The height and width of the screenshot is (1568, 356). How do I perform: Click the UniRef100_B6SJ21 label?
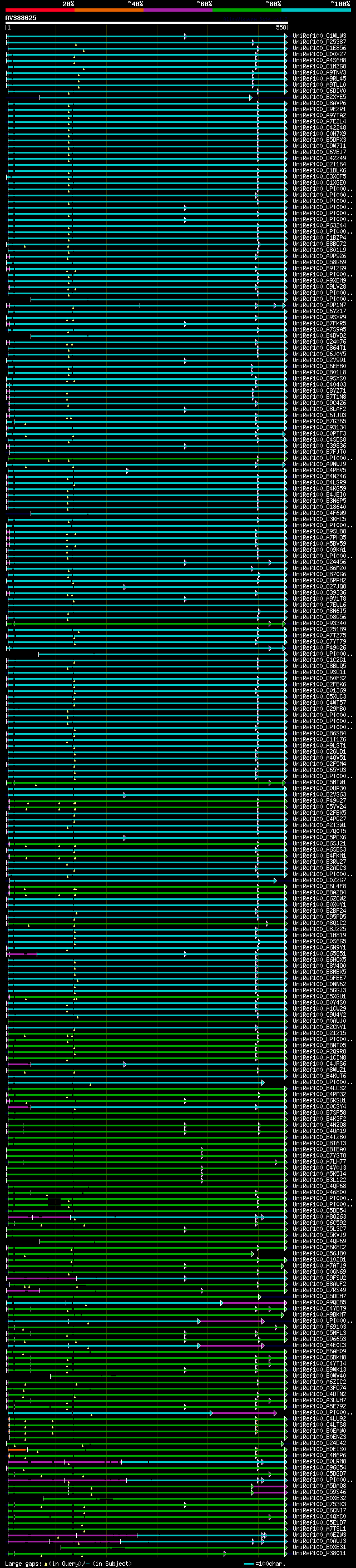click(x=319, y=844)
